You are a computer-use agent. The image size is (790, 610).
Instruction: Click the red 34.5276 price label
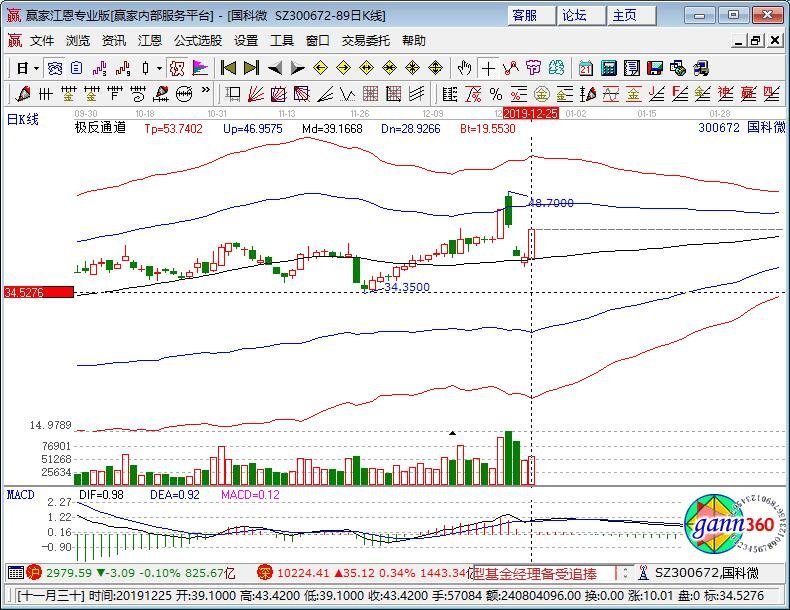coord(39,292)
